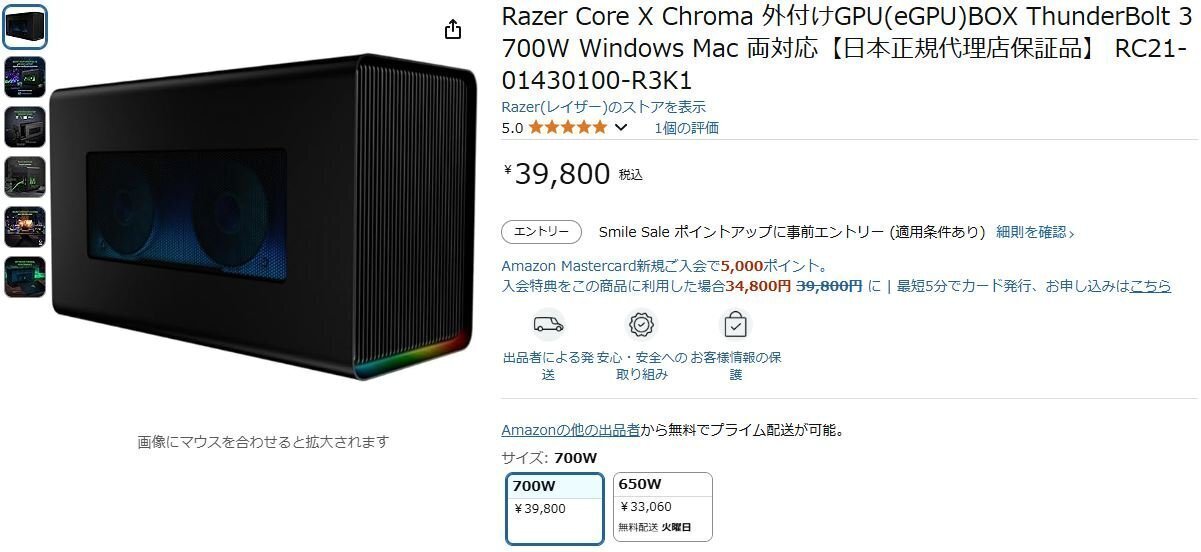Screen dimensions: 1201x552
Task: Click the エントリー button
Action: (541, 232)
